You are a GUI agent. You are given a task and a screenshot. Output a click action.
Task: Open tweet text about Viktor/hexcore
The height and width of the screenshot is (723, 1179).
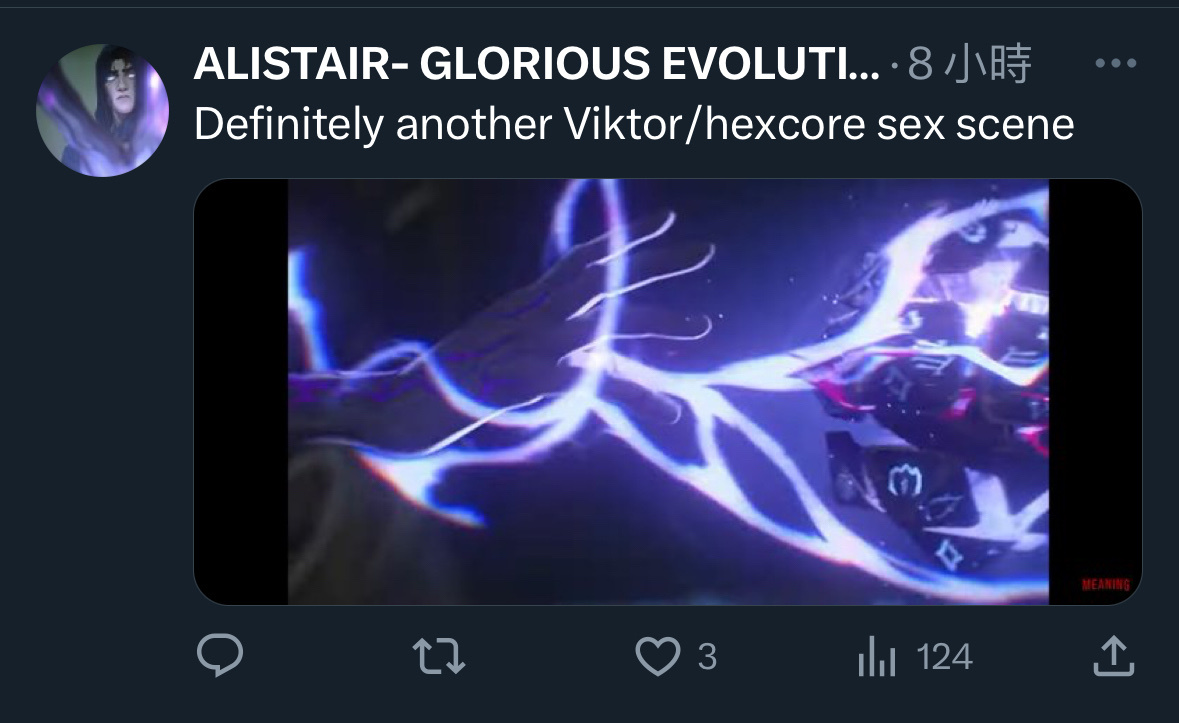coord(634,124)
